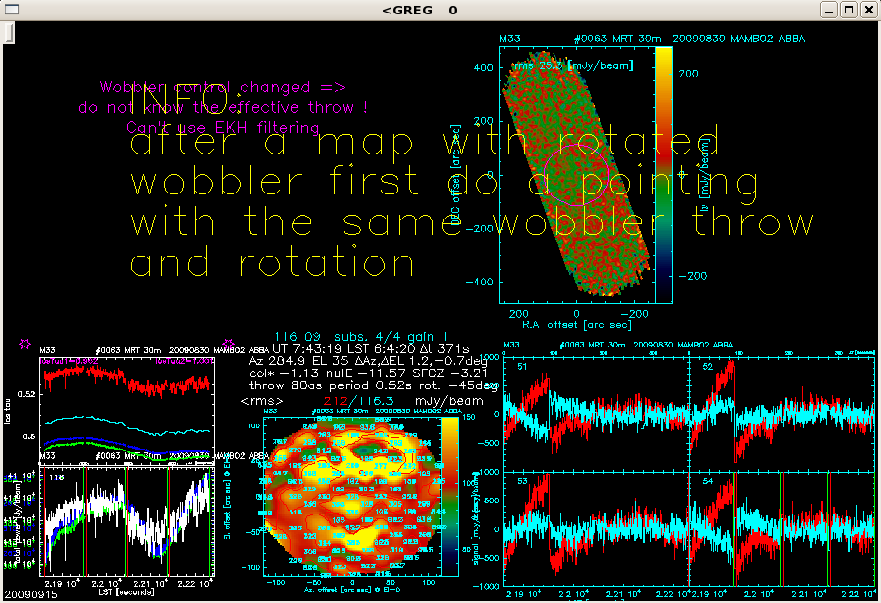Click the yellow 'and rotation' text line
Viewport: 881px width, 603px height.
pos(272,263)
